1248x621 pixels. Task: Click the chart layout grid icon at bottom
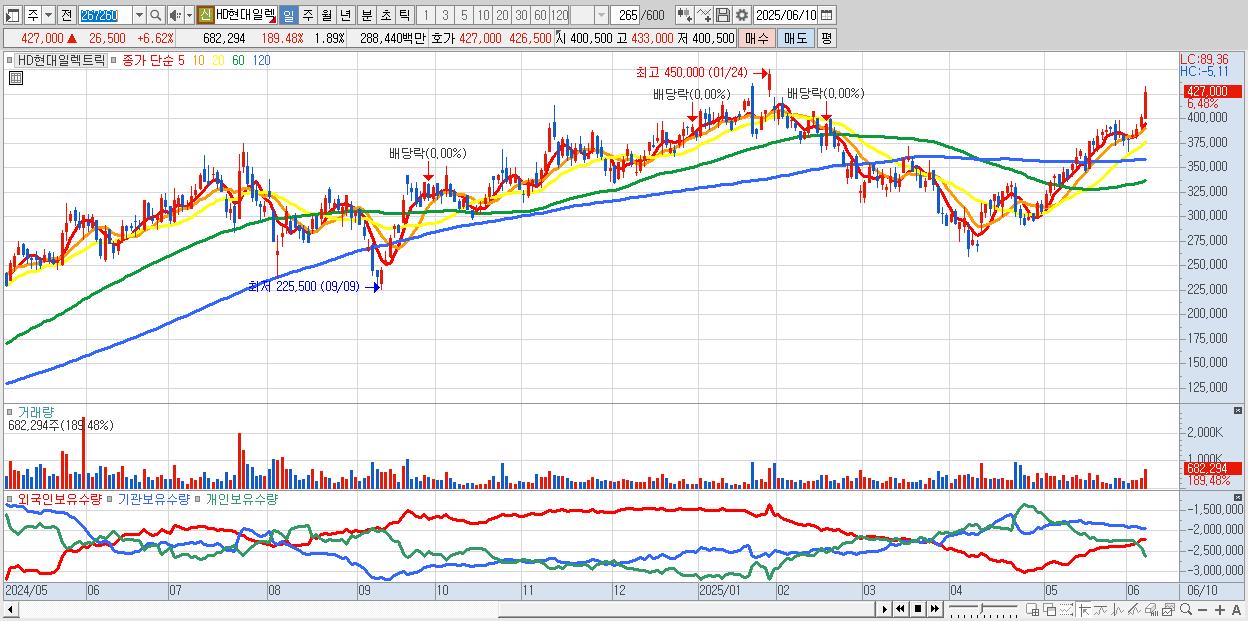(1033, 609)
